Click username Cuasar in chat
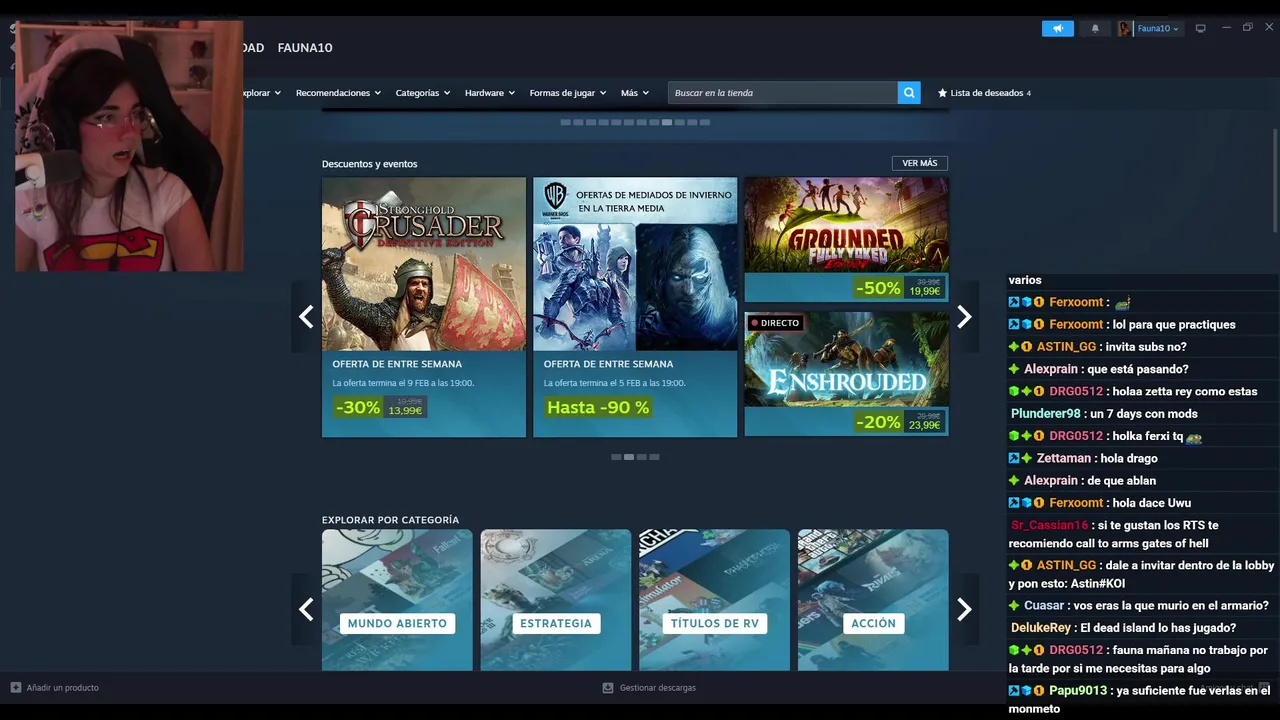The image size is (1280, 720). tap(1044, 606)
